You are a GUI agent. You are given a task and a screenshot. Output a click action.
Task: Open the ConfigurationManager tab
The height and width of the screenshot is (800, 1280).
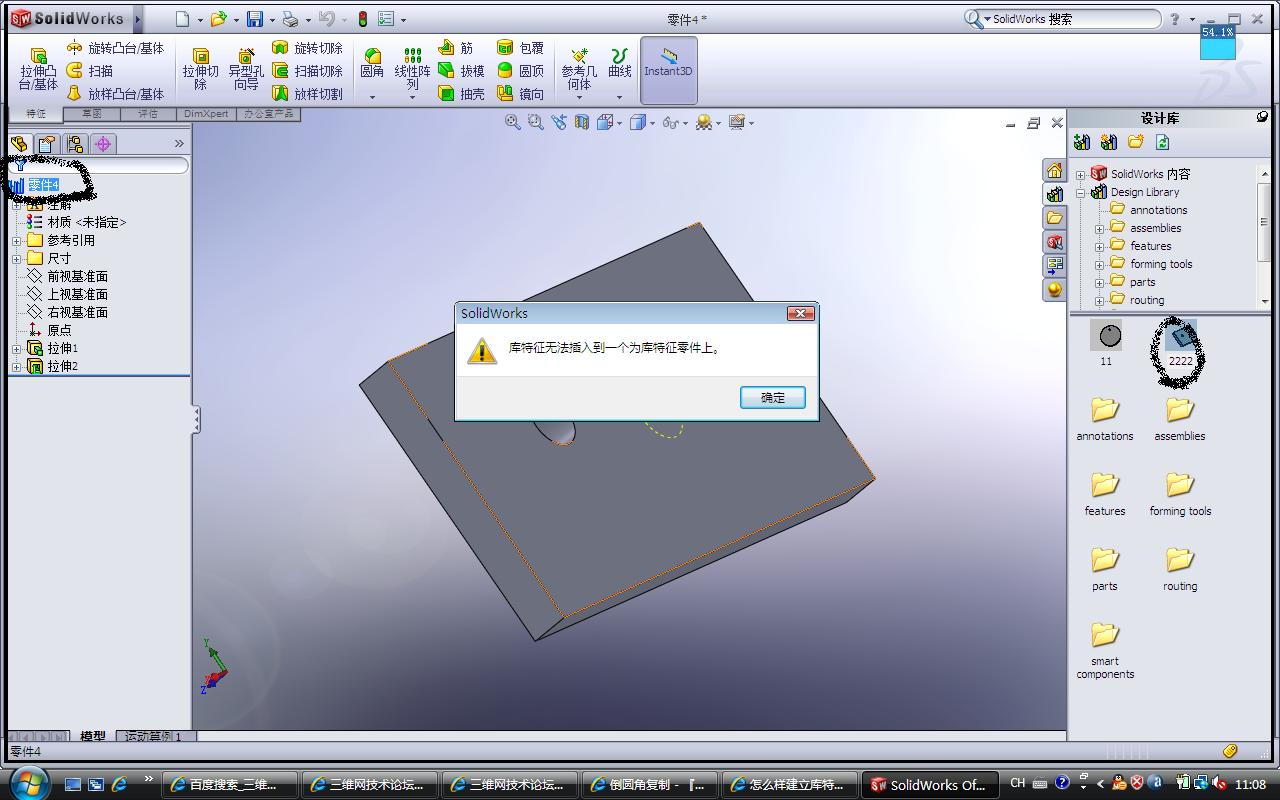[75, 144]
